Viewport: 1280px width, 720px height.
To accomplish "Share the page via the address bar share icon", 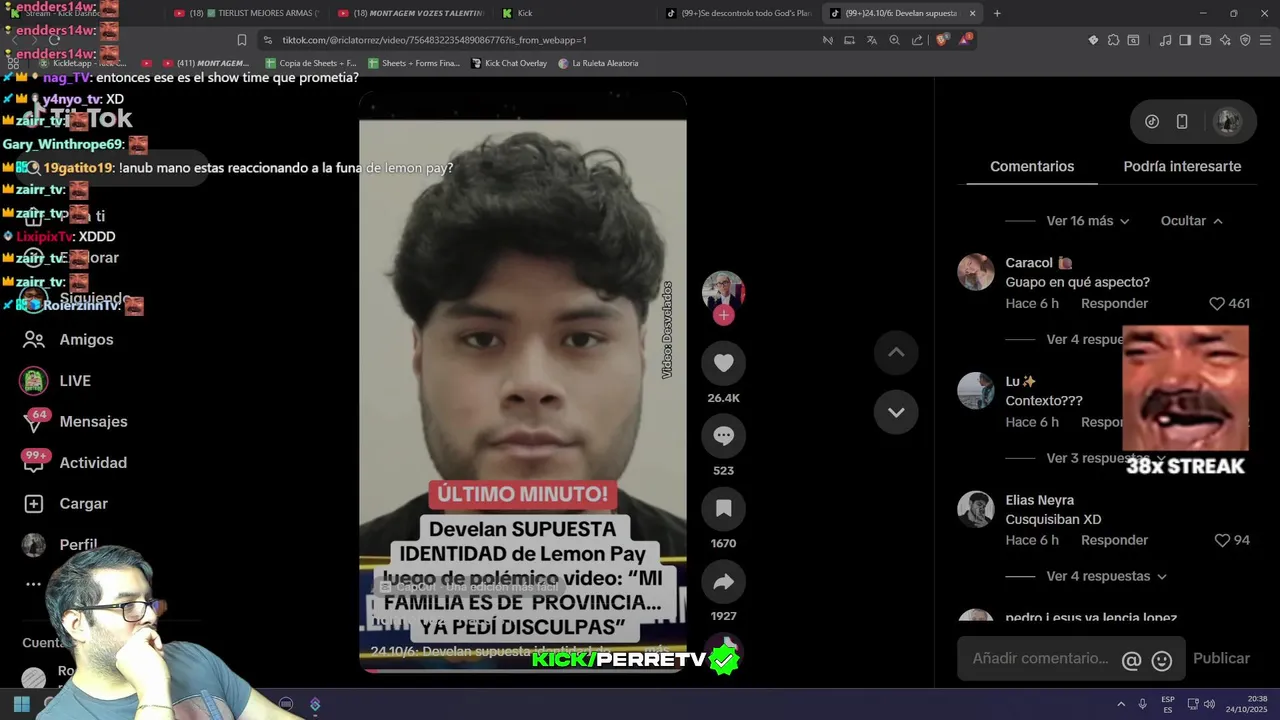I will tap(916, 40).
